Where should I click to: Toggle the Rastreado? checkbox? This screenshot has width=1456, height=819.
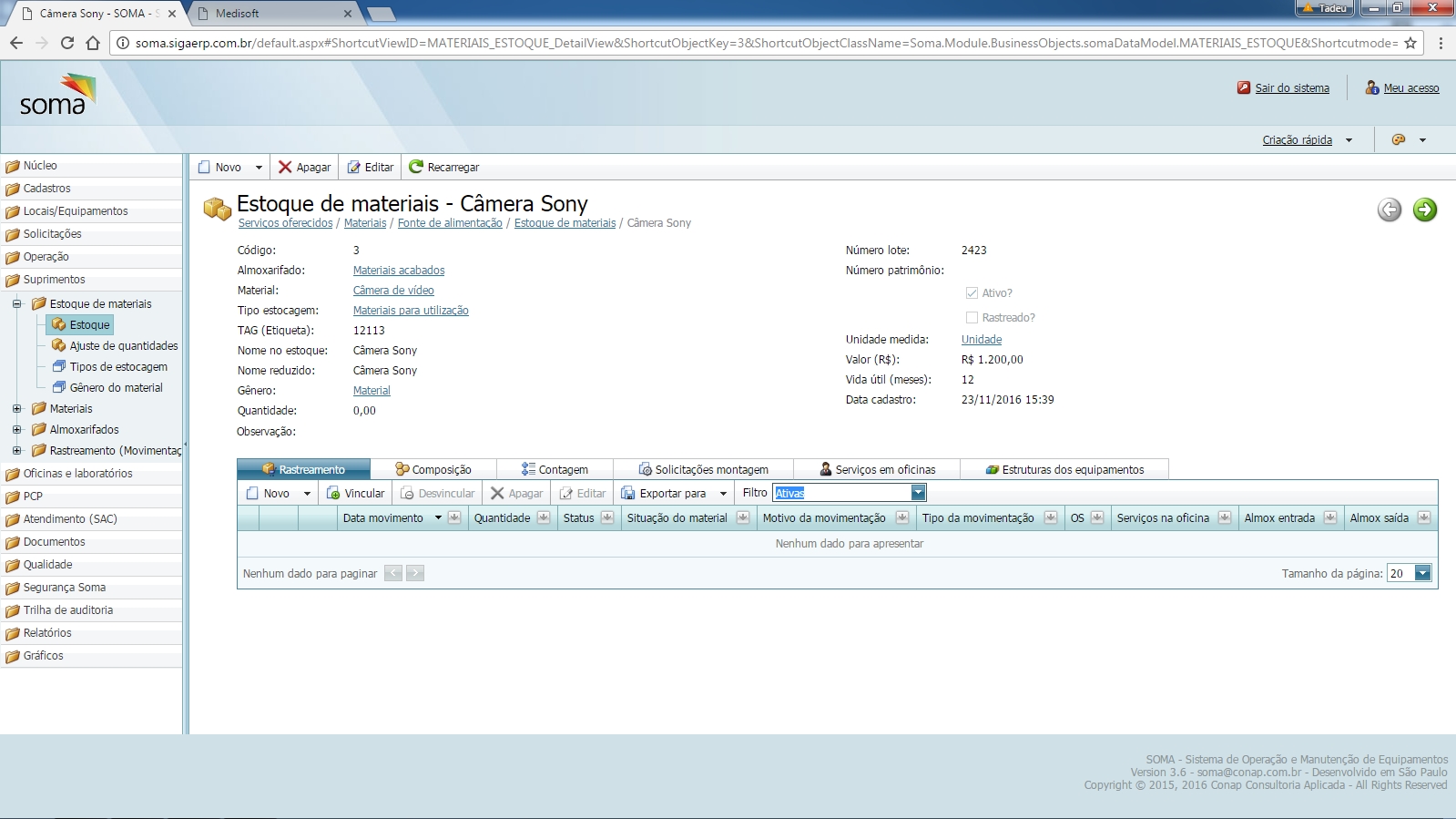tap(972, 318)
